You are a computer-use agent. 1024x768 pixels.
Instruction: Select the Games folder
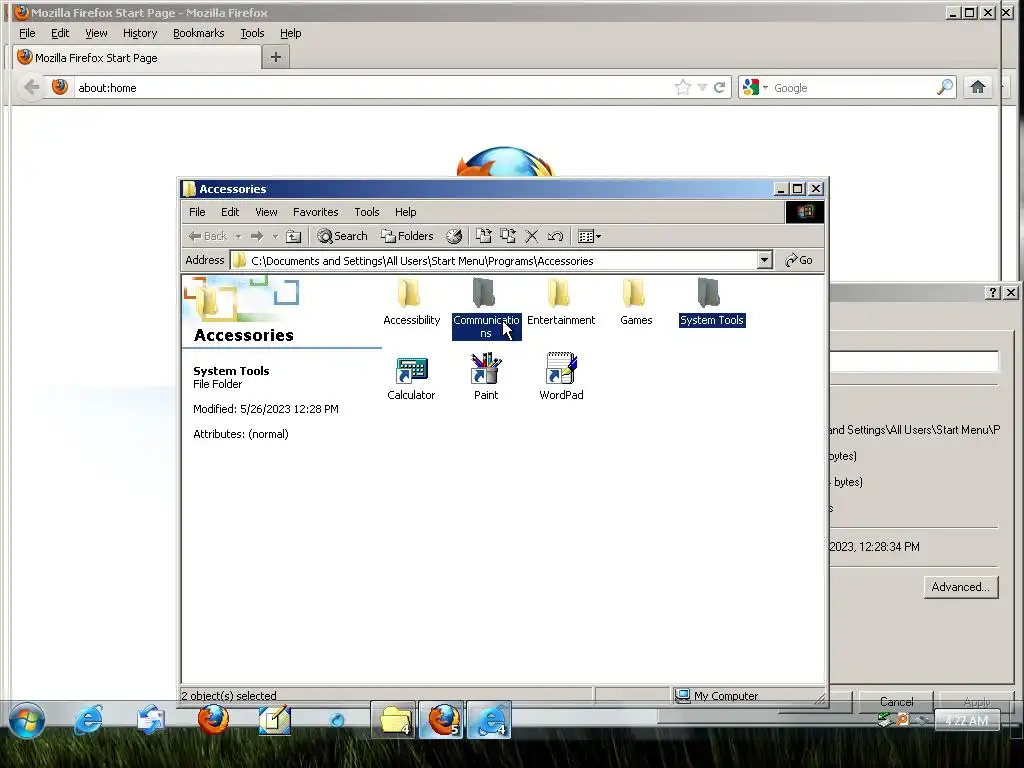(635, 302)
